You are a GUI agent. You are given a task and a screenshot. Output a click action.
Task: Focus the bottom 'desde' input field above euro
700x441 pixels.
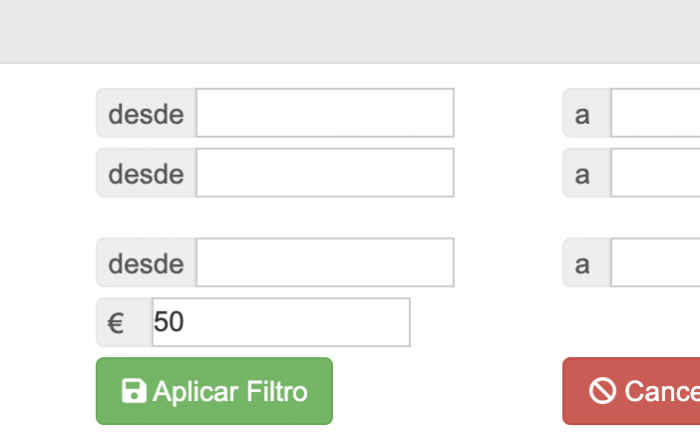pyautogui.click(x=325, y=262)
